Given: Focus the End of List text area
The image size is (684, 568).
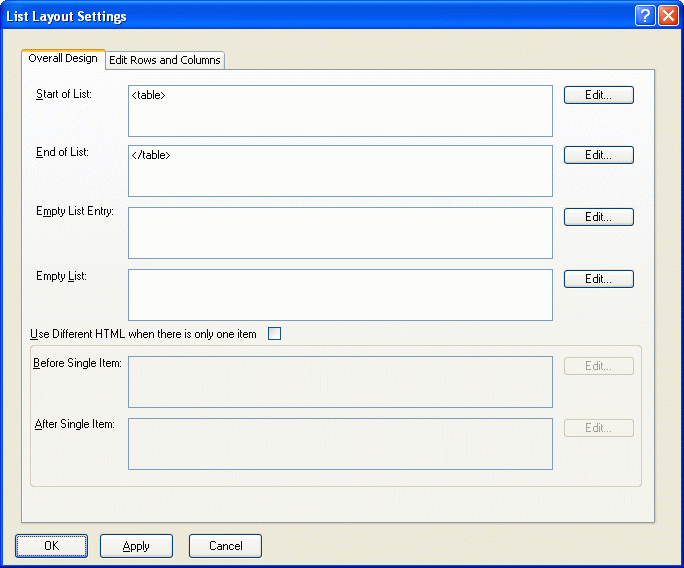Looking at the screenshot, I should click(340, 171).
